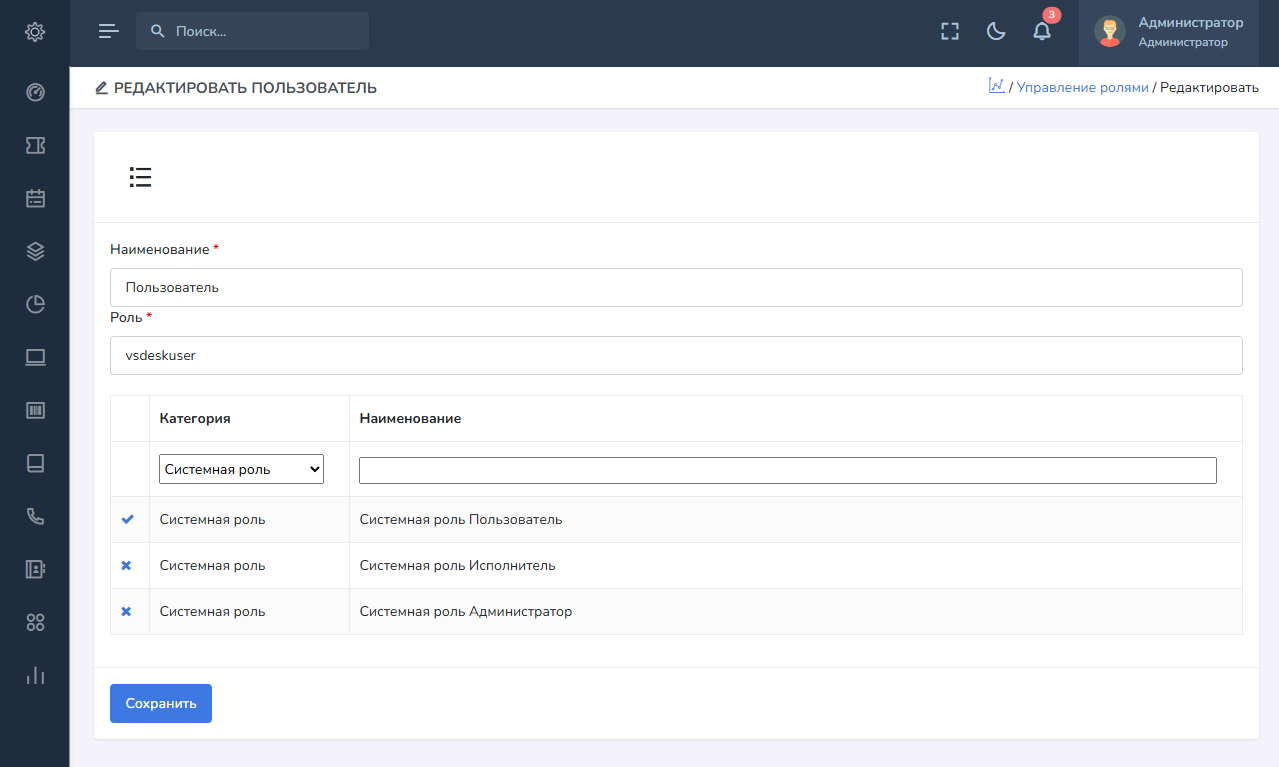The width and height of the screenshot is (1279, 767).
Task: Expand the Администратор user profile menu
Action: tap(1168, 32)
